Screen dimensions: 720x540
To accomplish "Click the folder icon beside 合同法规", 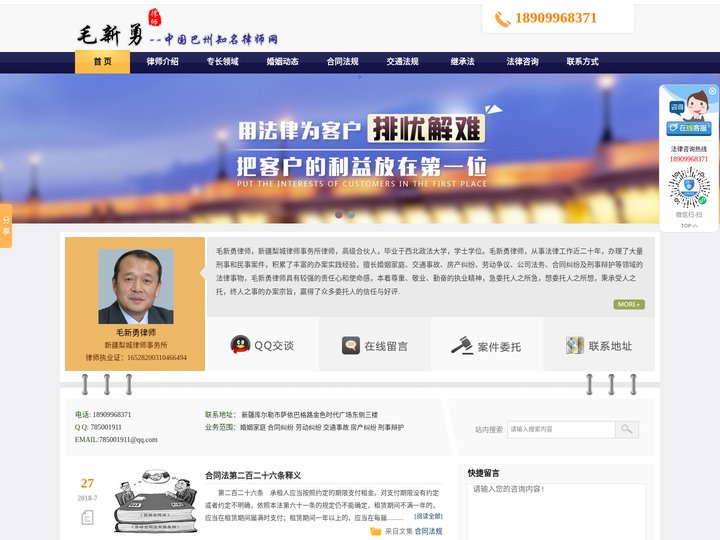I will tap(376, 531).
